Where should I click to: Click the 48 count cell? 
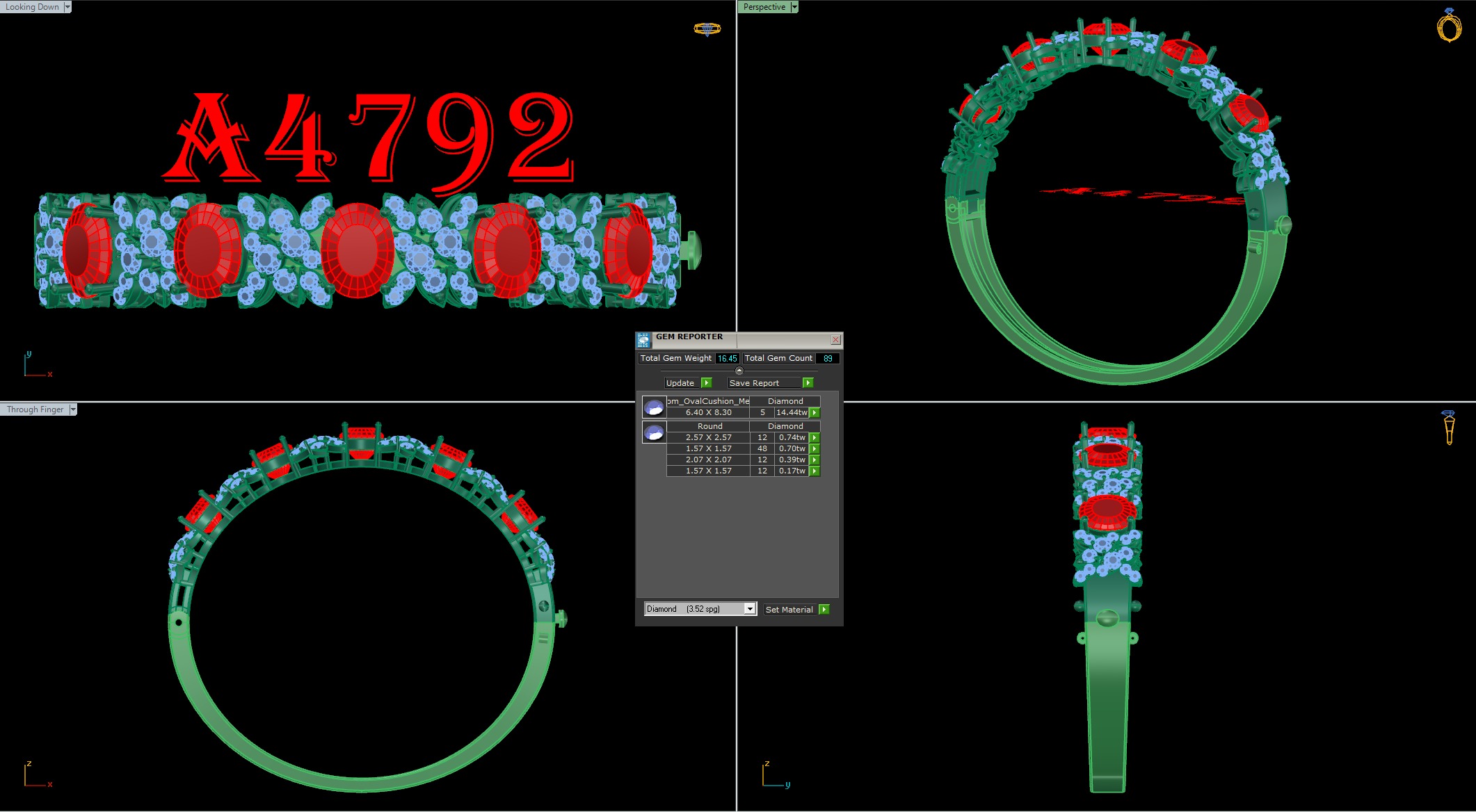point(762,448)
